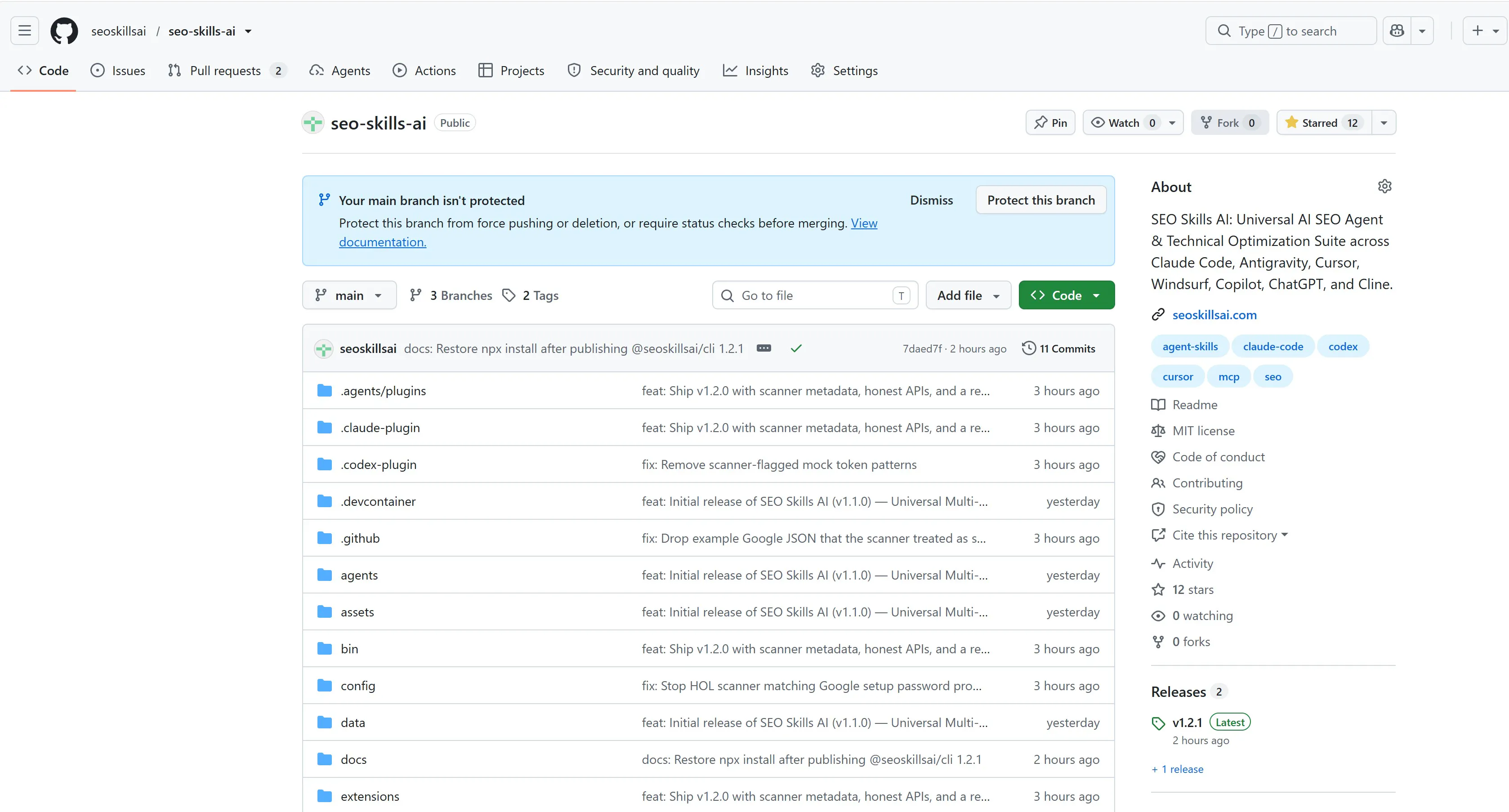Expand commit message ellipsis button
The image size is (1509, 812).
(x=764, y=348)
